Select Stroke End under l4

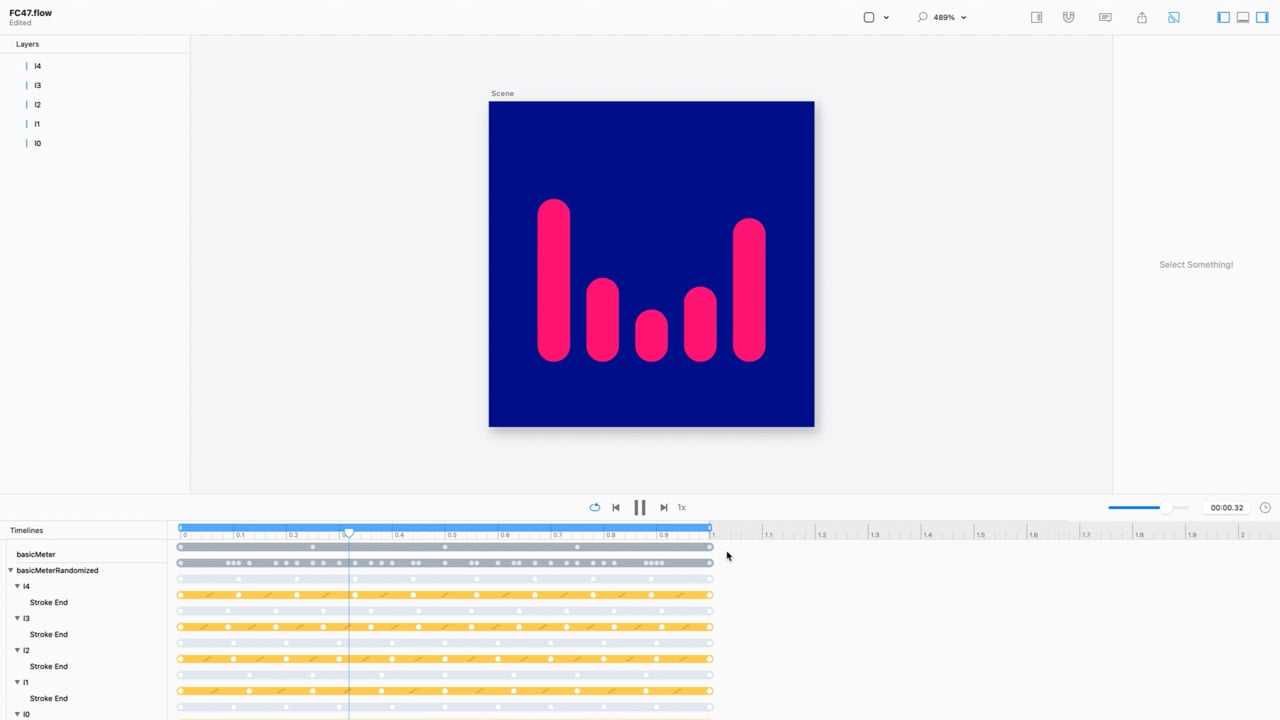click(x=49, y=602)
